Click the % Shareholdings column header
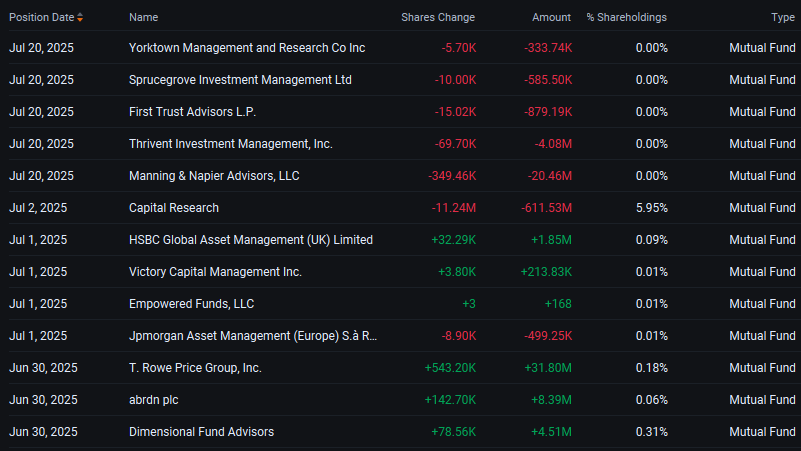The width and height of the screenshot is (801, 451). click(626, 17)
